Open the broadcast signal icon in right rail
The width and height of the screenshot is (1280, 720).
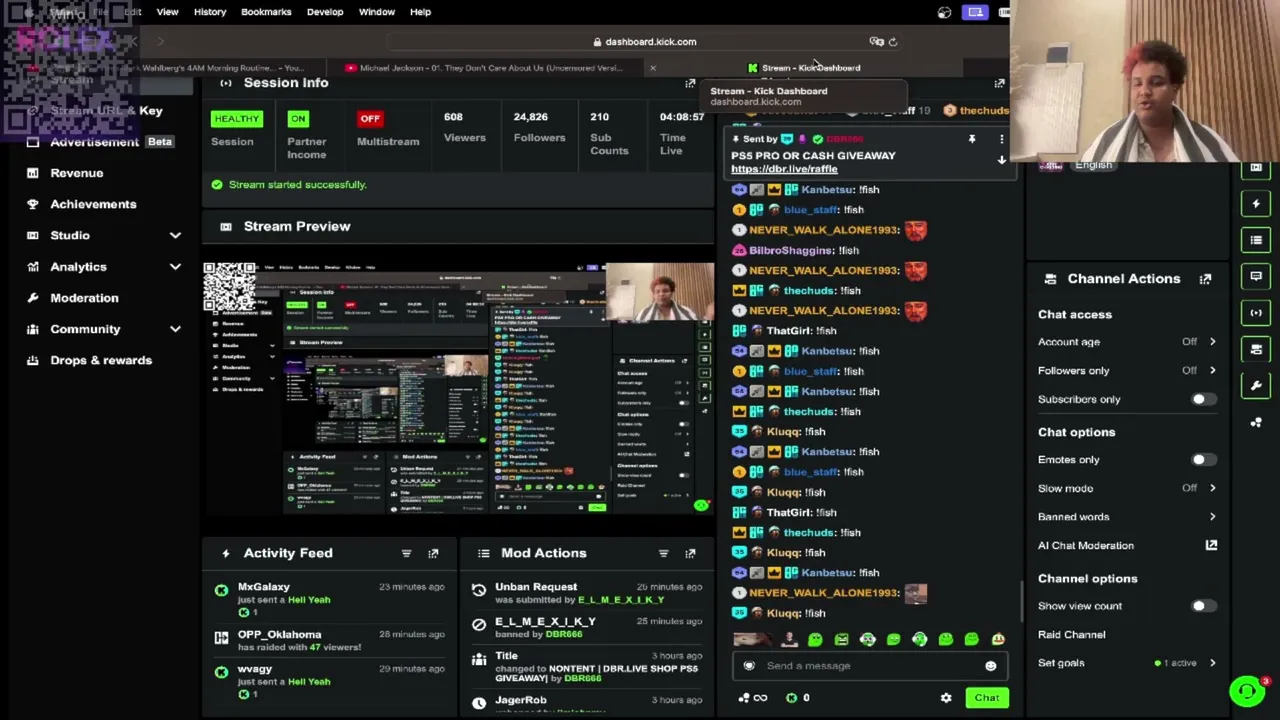(x=1256, y=313)
